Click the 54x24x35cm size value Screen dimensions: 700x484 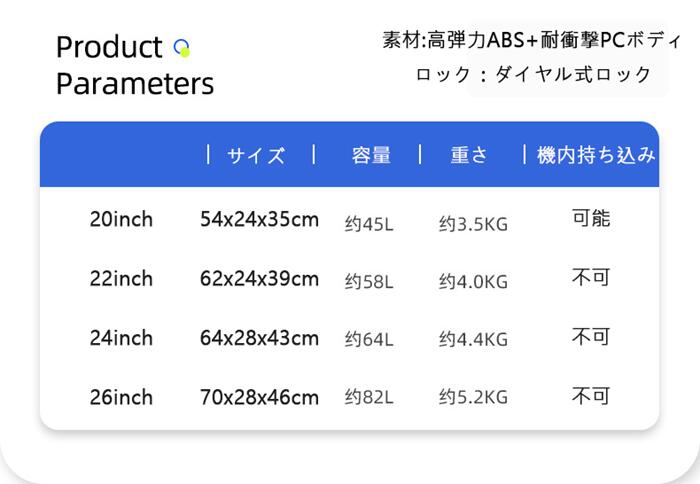coord(259,219)
